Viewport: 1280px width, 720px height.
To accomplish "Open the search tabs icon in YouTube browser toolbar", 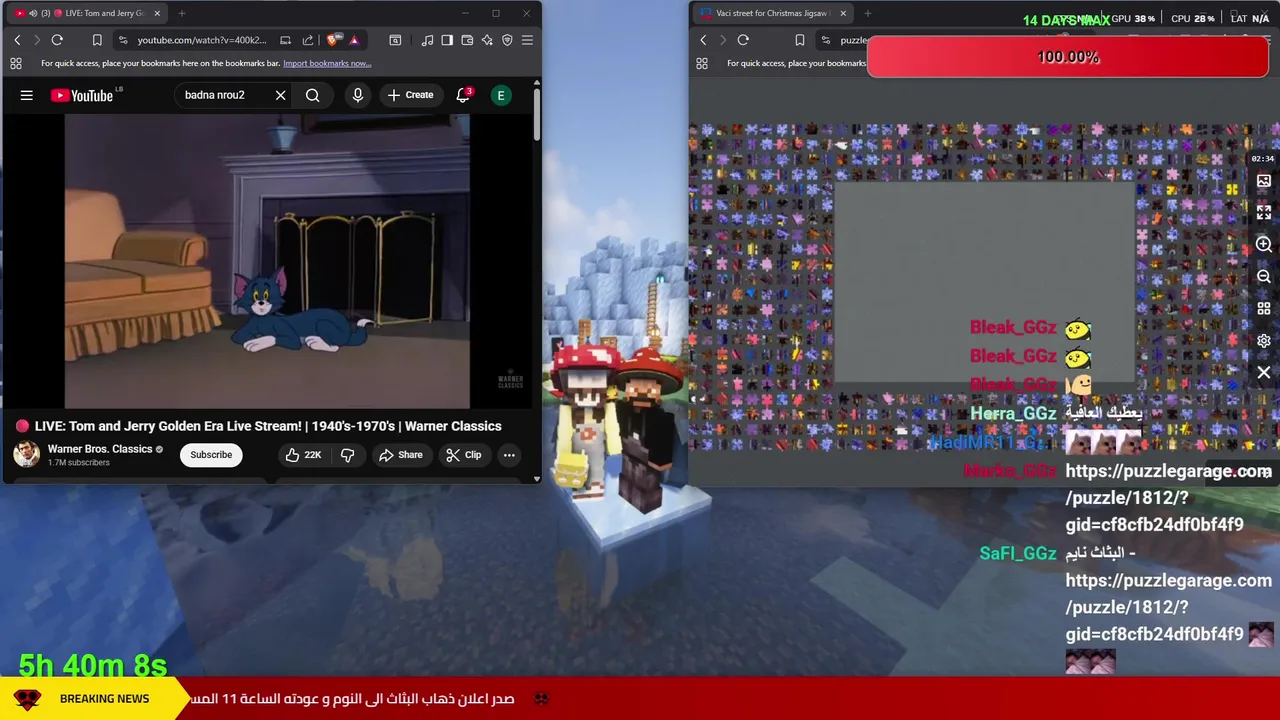I will (395, 40).
